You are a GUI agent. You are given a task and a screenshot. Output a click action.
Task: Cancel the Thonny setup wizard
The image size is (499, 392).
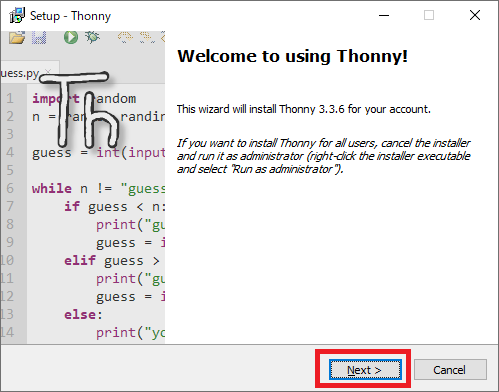click(450, 370)
